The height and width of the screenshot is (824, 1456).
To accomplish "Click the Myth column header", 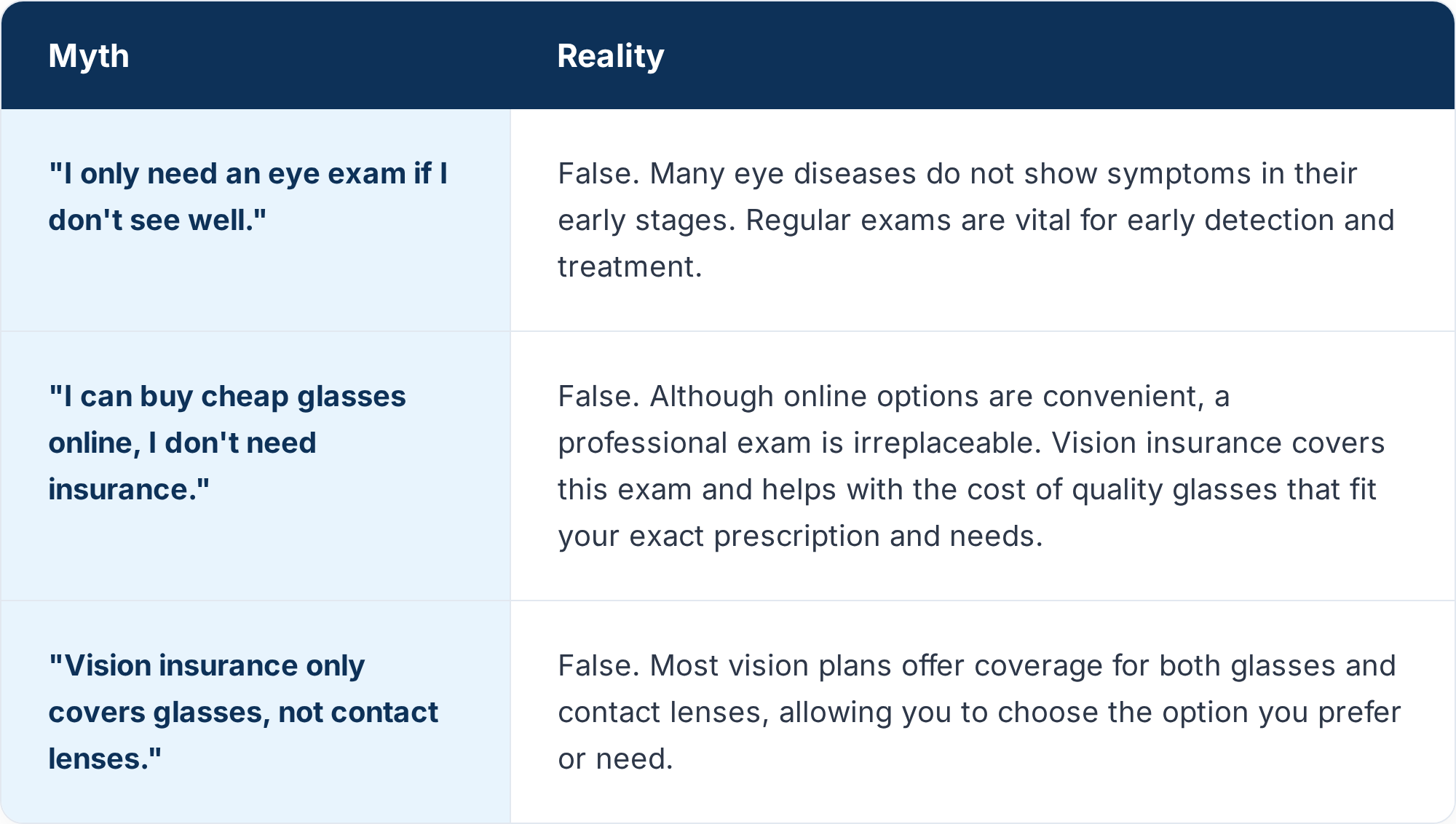I will click(x=89, y=56).
